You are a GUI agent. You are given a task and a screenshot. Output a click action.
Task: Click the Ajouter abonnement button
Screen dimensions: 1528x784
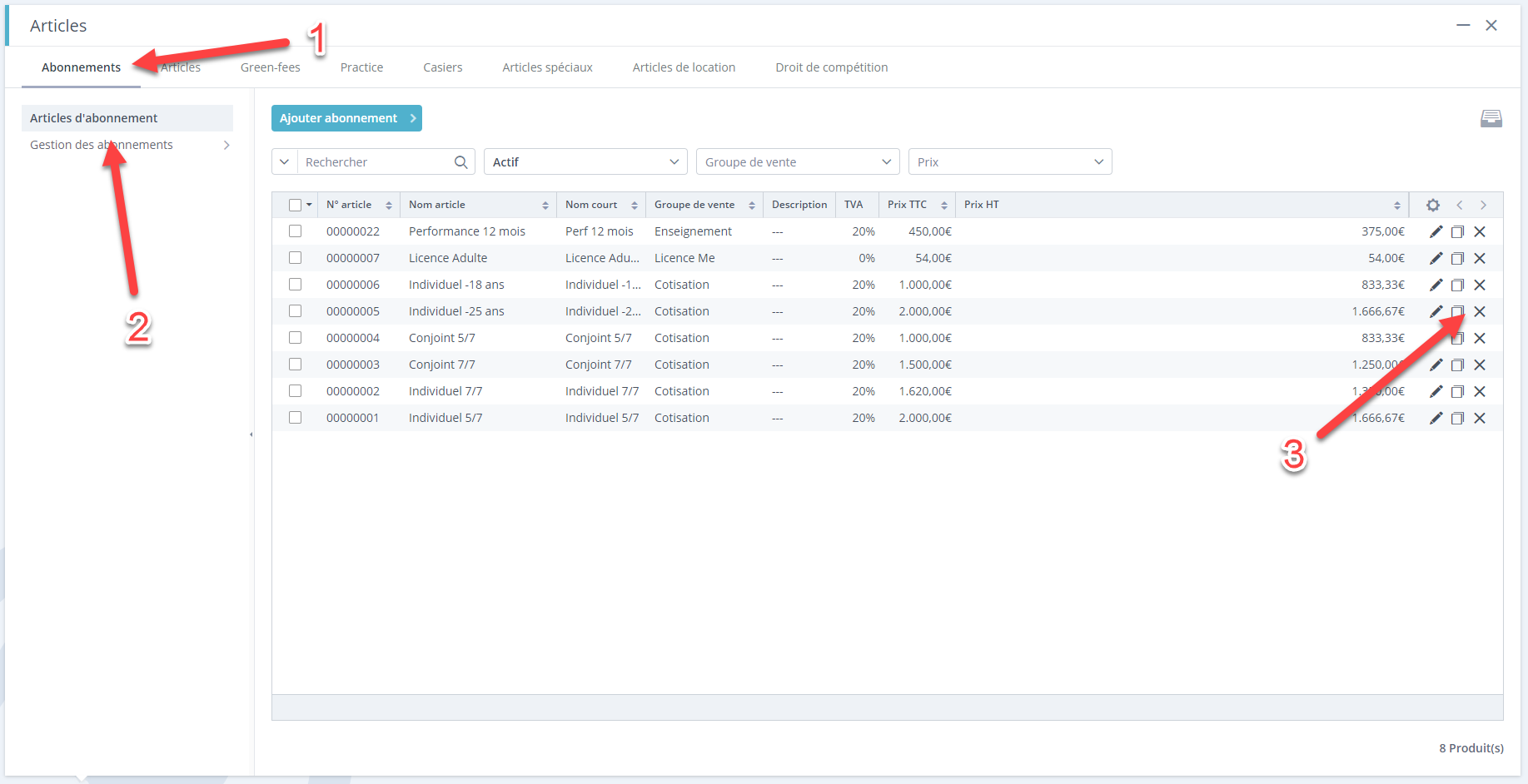point(346,118)
